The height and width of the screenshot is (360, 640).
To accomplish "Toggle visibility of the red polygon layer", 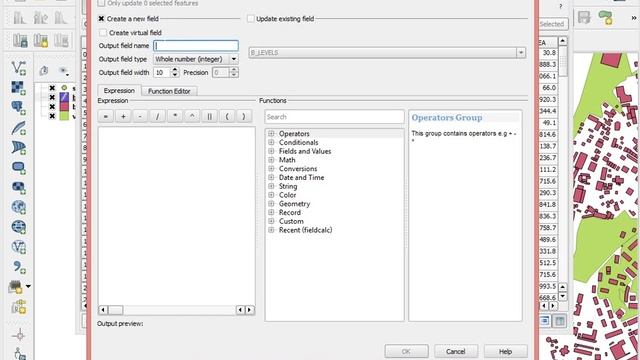I will [52, 107].
